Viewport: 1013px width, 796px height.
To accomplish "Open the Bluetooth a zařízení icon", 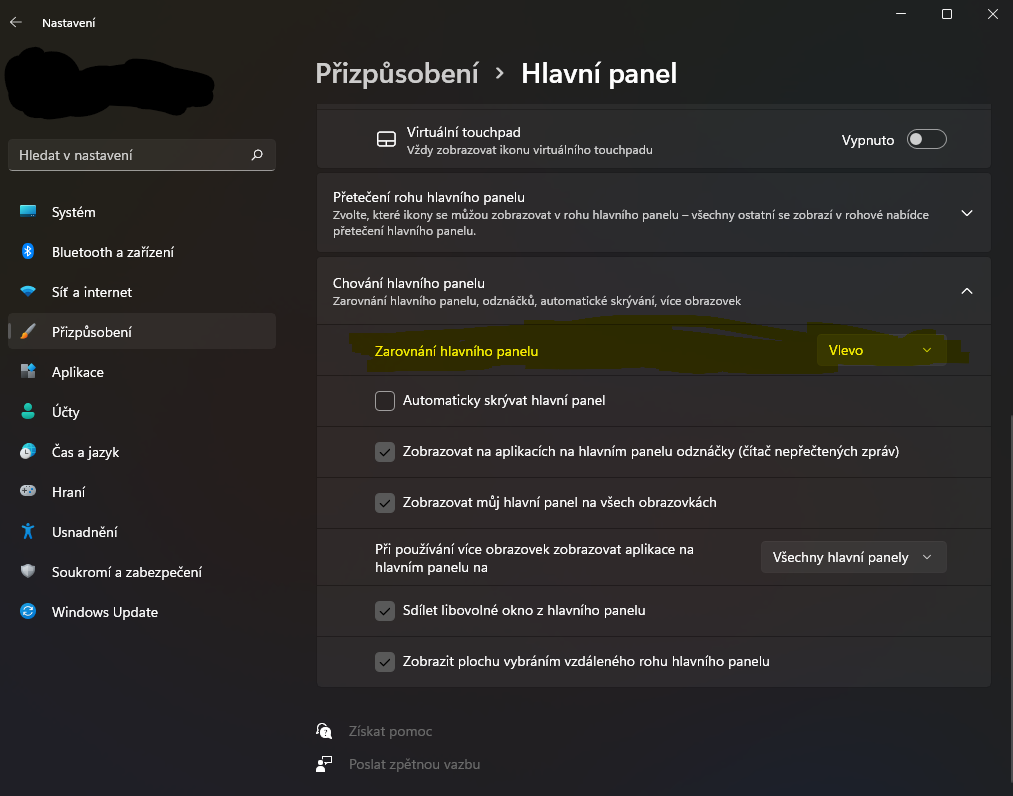I will tap(28, 252).
